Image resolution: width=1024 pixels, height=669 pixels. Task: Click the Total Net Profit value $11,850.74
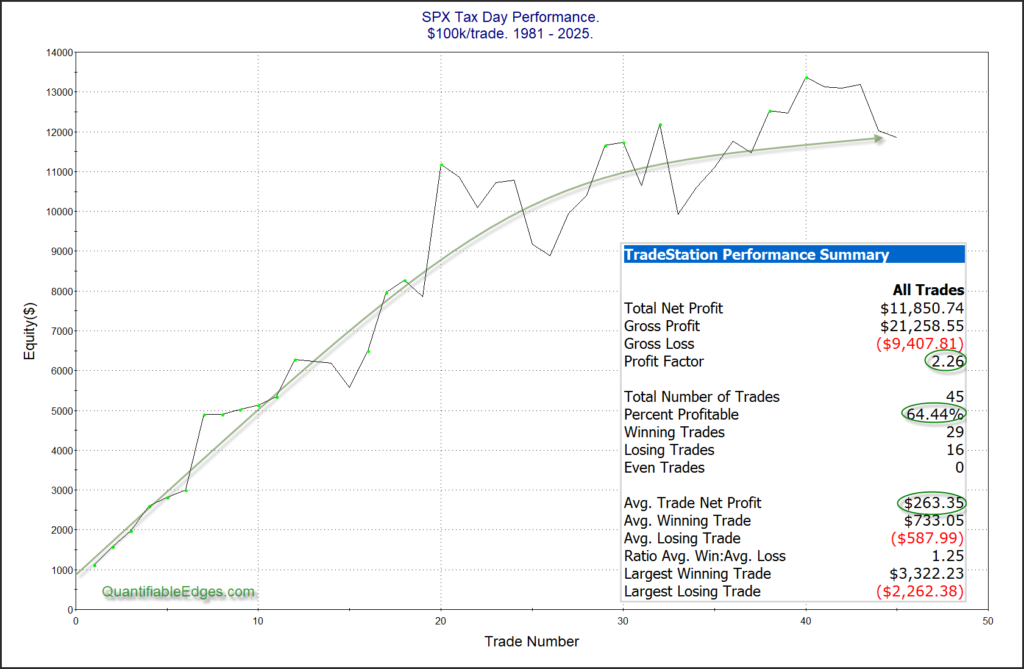[921, 308]
